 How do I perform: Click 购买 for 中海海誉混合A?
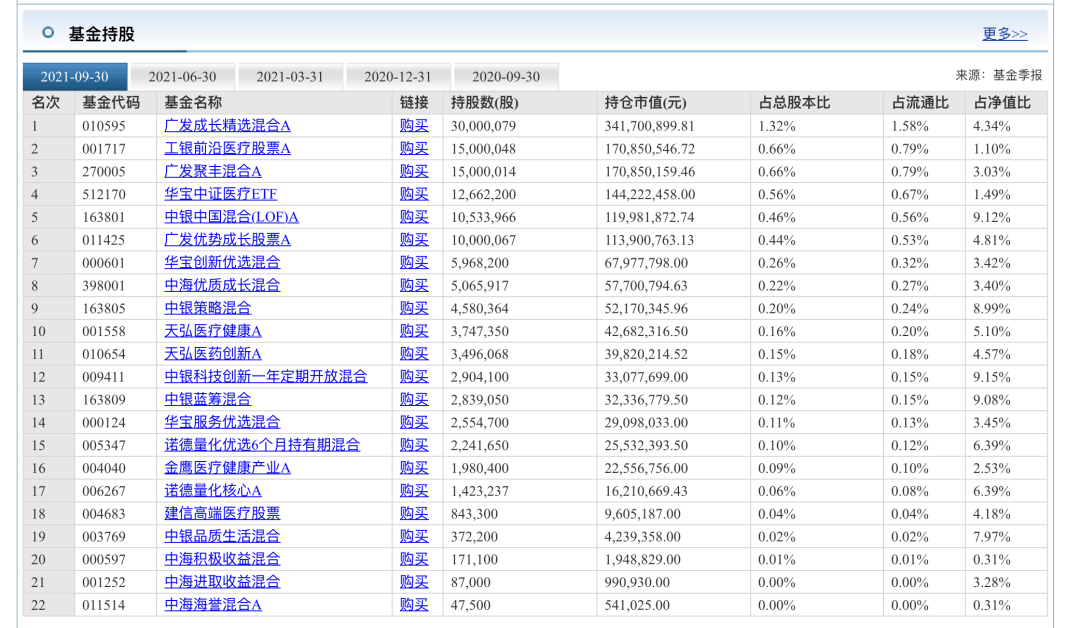414,605
